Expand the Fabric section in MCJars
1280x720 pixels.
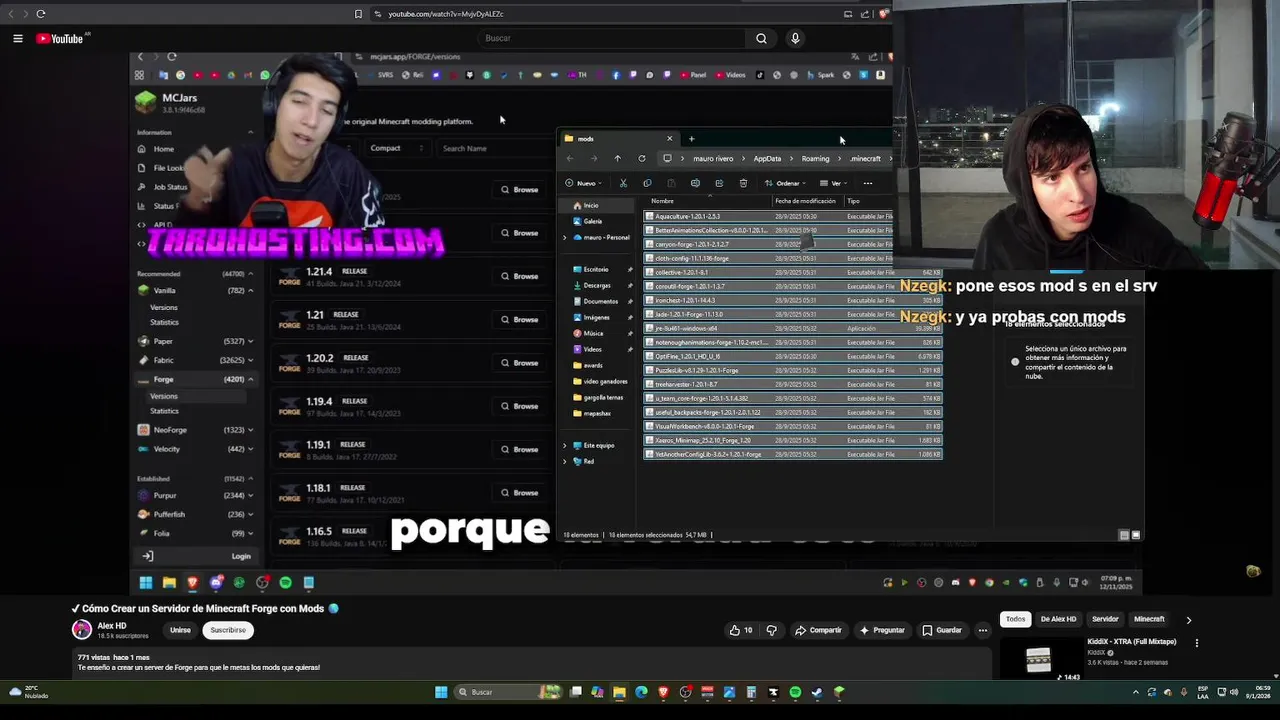(250, 360)
